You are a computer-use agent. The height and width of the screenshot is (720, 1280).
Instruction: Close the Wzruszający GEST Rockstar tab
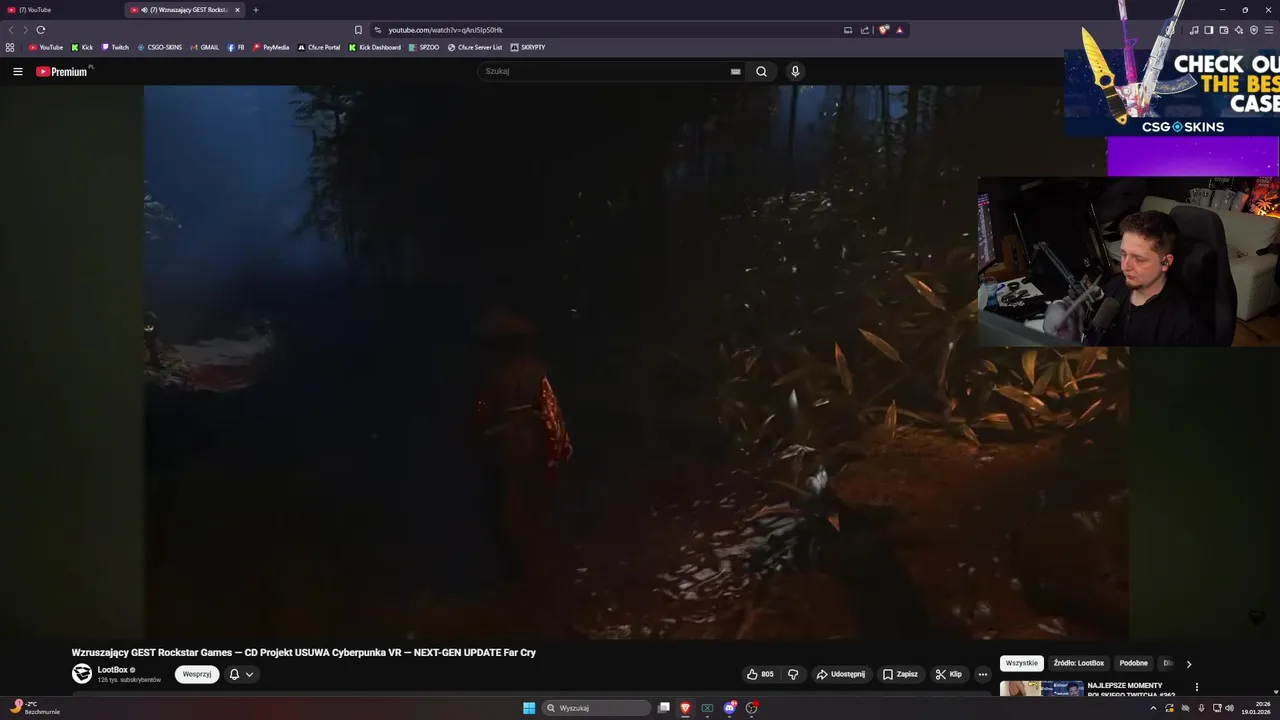(237, 10)
